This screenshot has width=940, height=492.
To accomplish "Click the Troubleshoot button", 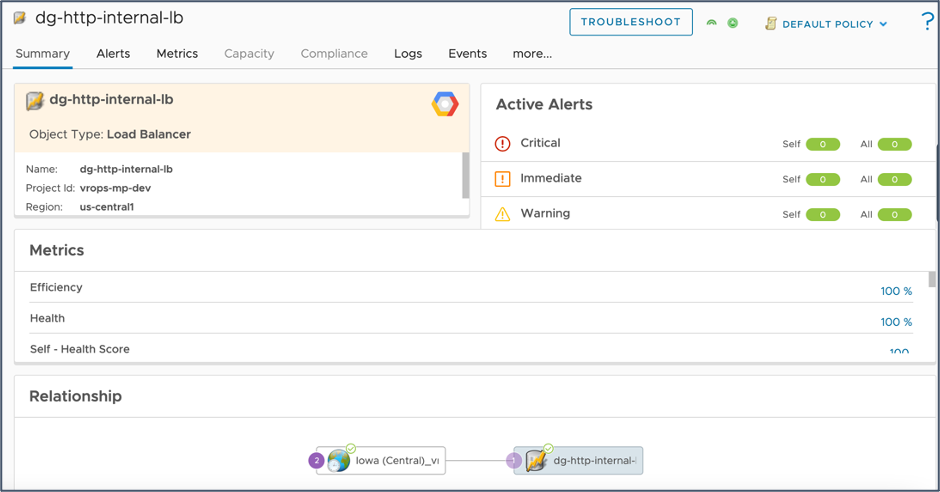I will click(x=631, y=22).
